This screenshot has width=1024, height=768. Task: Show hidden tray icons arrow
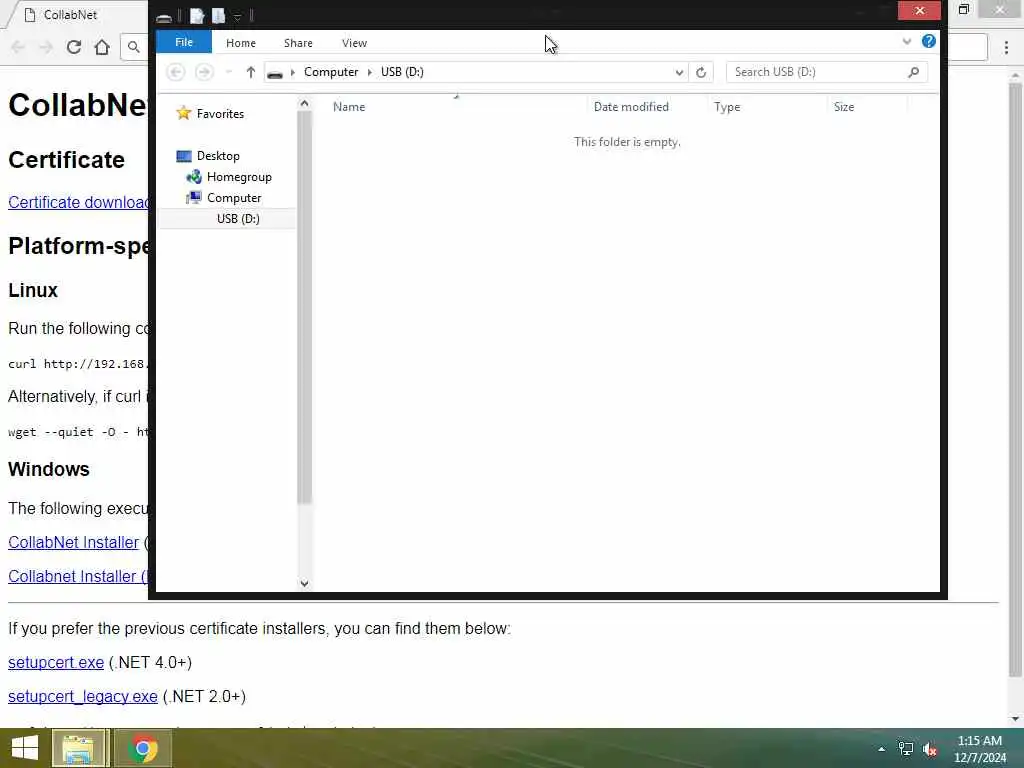(882, 749)
